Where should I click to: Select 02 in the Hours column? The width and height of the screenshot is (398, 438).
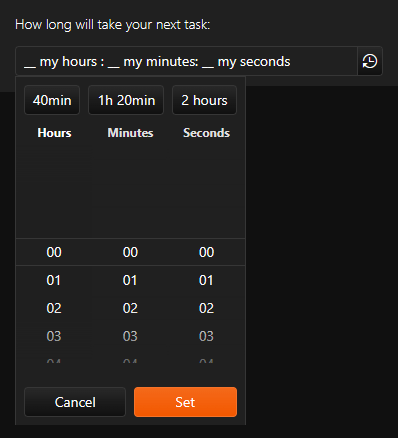[x=54, y=308]
